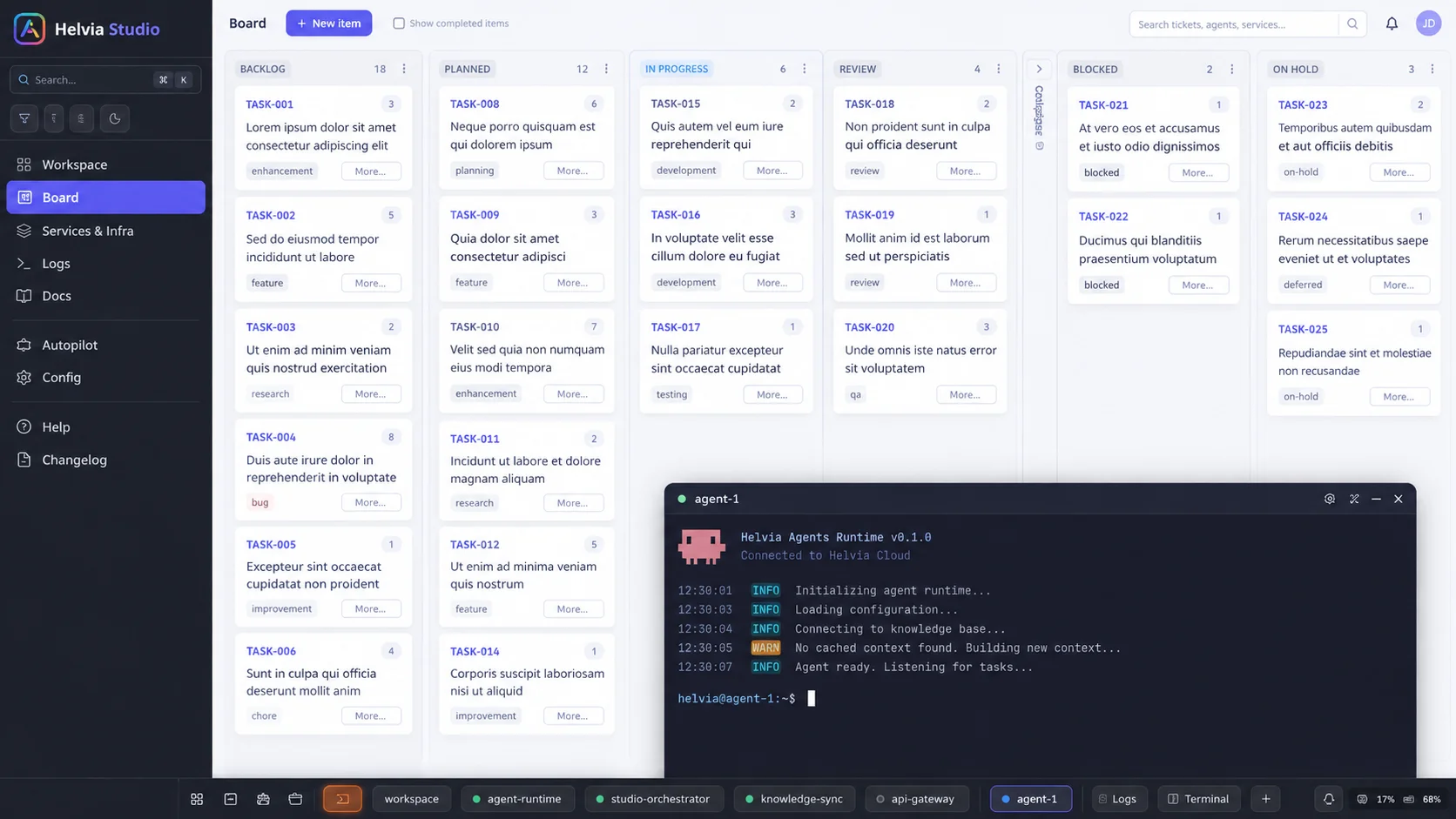Click the Helvia Studio logo icon
1456x819 pixels.
pos(30,29)
